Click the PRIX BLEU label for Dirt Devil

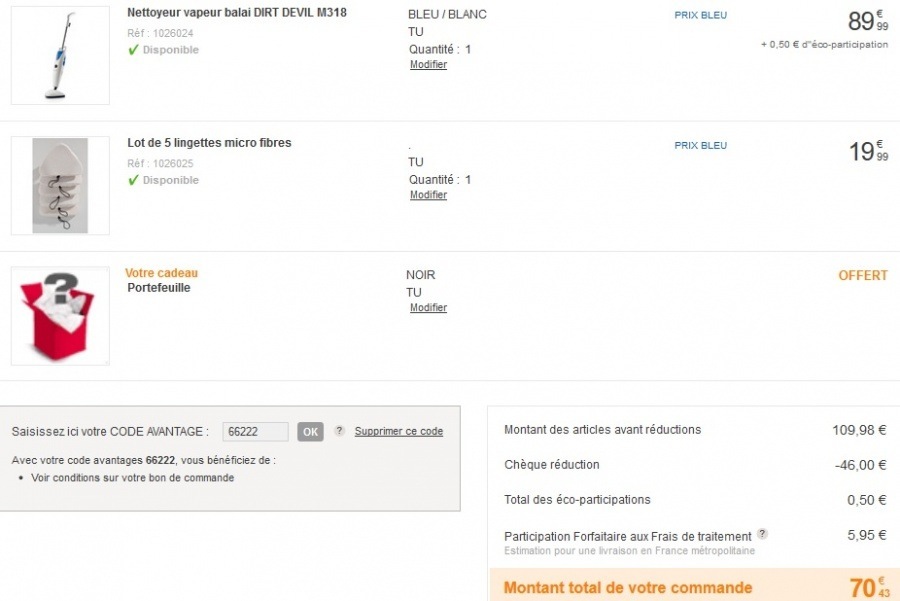(x=700, y=16)
